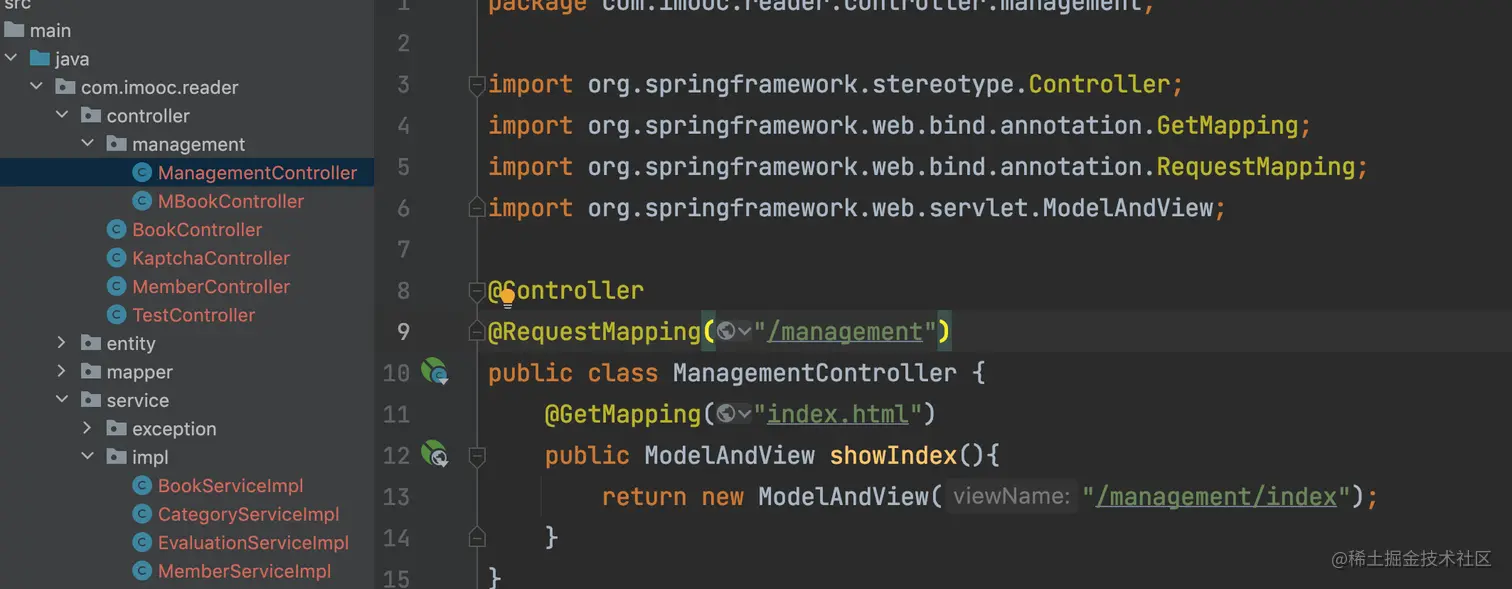Click the BookController class icon
This screenshot has width=1512, height=589.
click(117, 230)
